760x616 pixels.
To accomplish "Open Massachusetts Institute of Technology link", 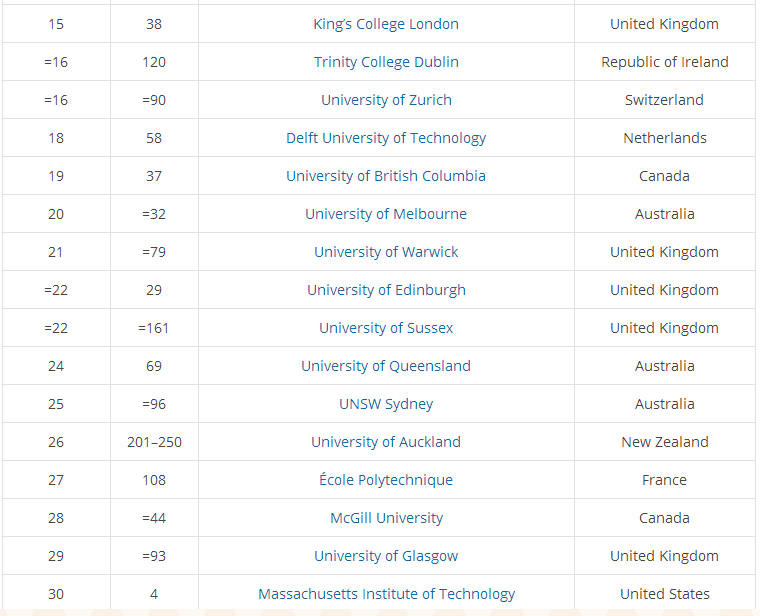I will (386, 594).
